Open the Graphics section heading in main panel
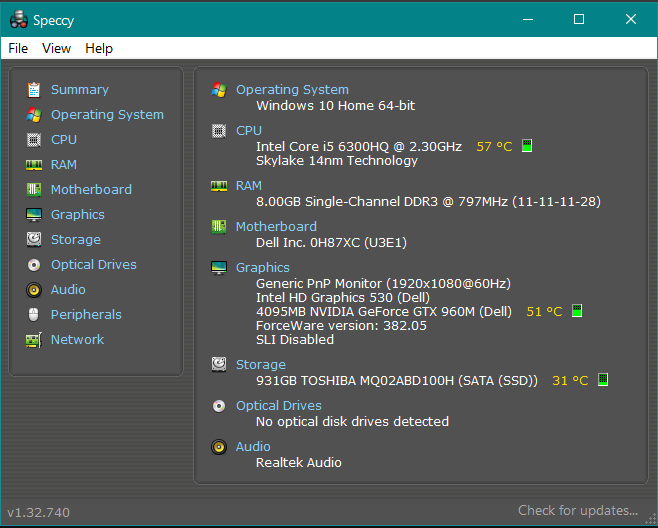Image resolution: width=658 pixels, height=528 pixels. pos(262,268)
